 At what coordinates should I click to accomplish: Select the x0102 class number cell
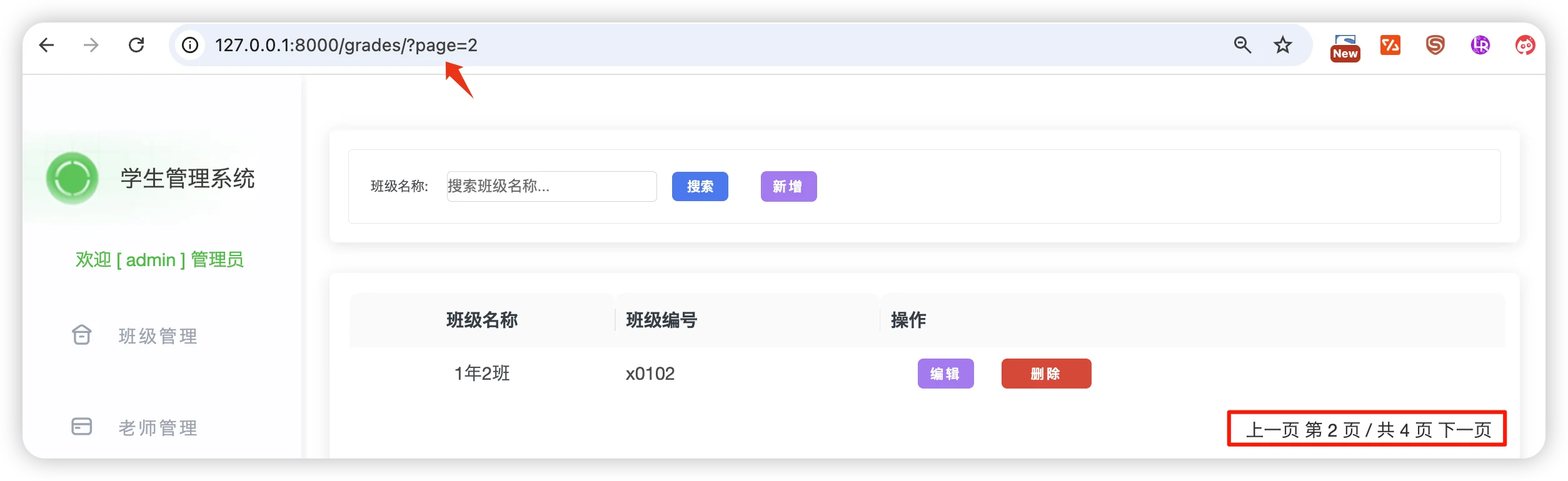[x=650, y=374]
